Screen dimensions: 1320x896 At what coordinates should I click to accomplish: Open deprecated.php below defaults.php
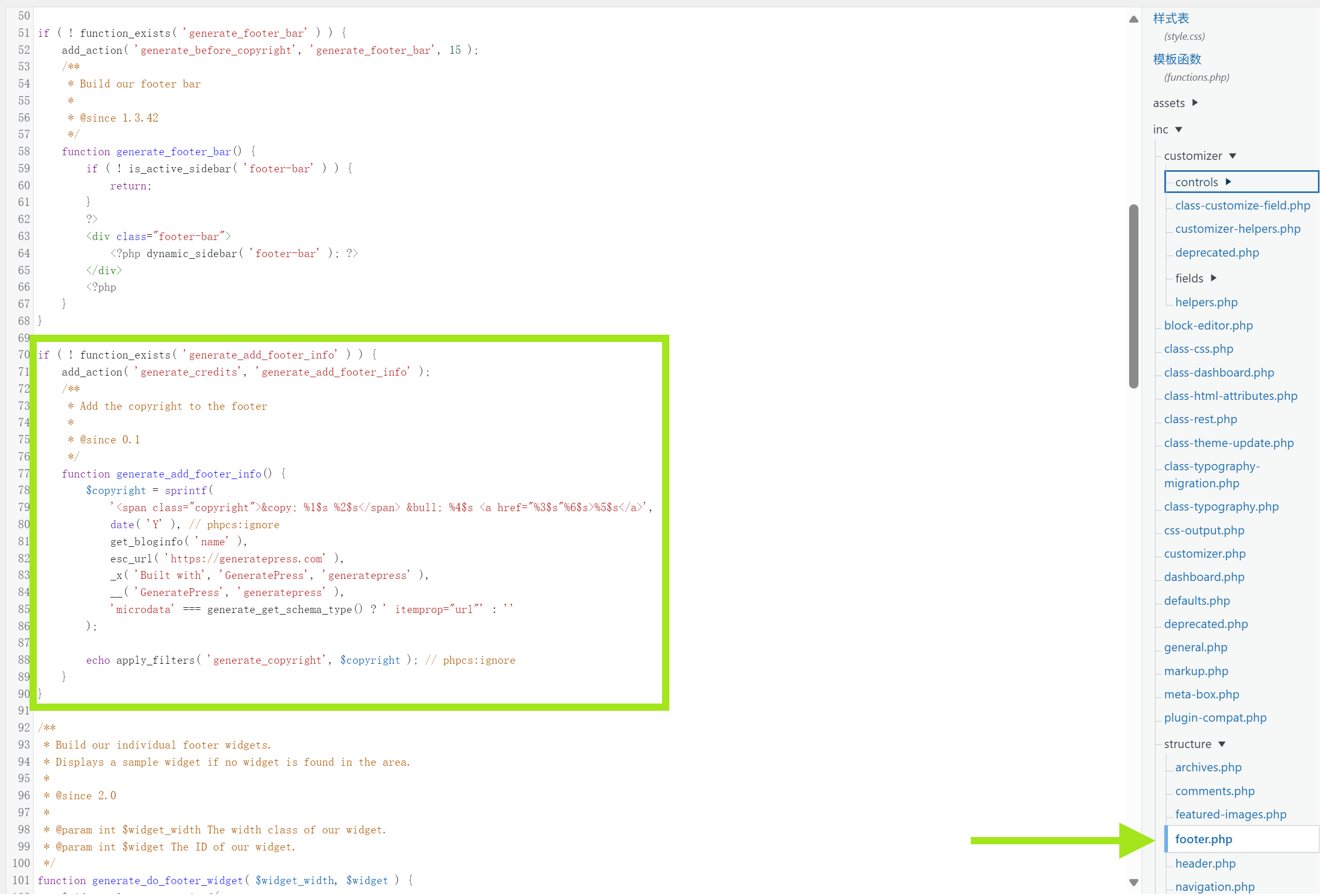pyautogui.click(x=1206, y=624)
